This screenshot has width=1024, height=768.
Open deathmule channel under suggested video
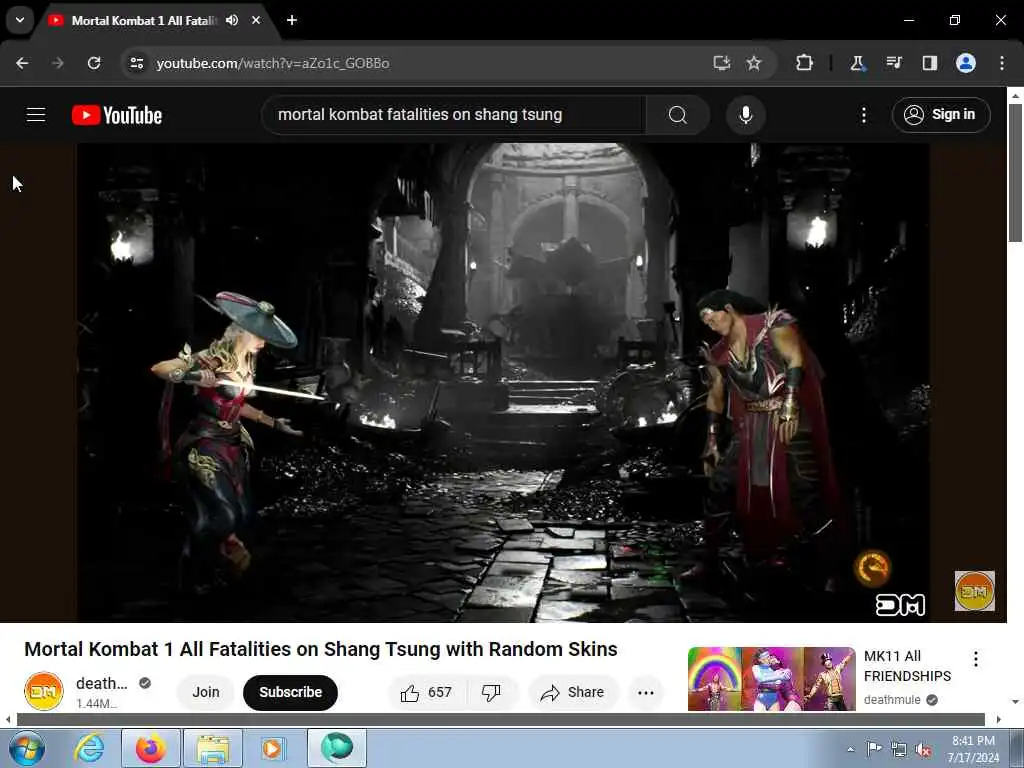coord(892,699)
